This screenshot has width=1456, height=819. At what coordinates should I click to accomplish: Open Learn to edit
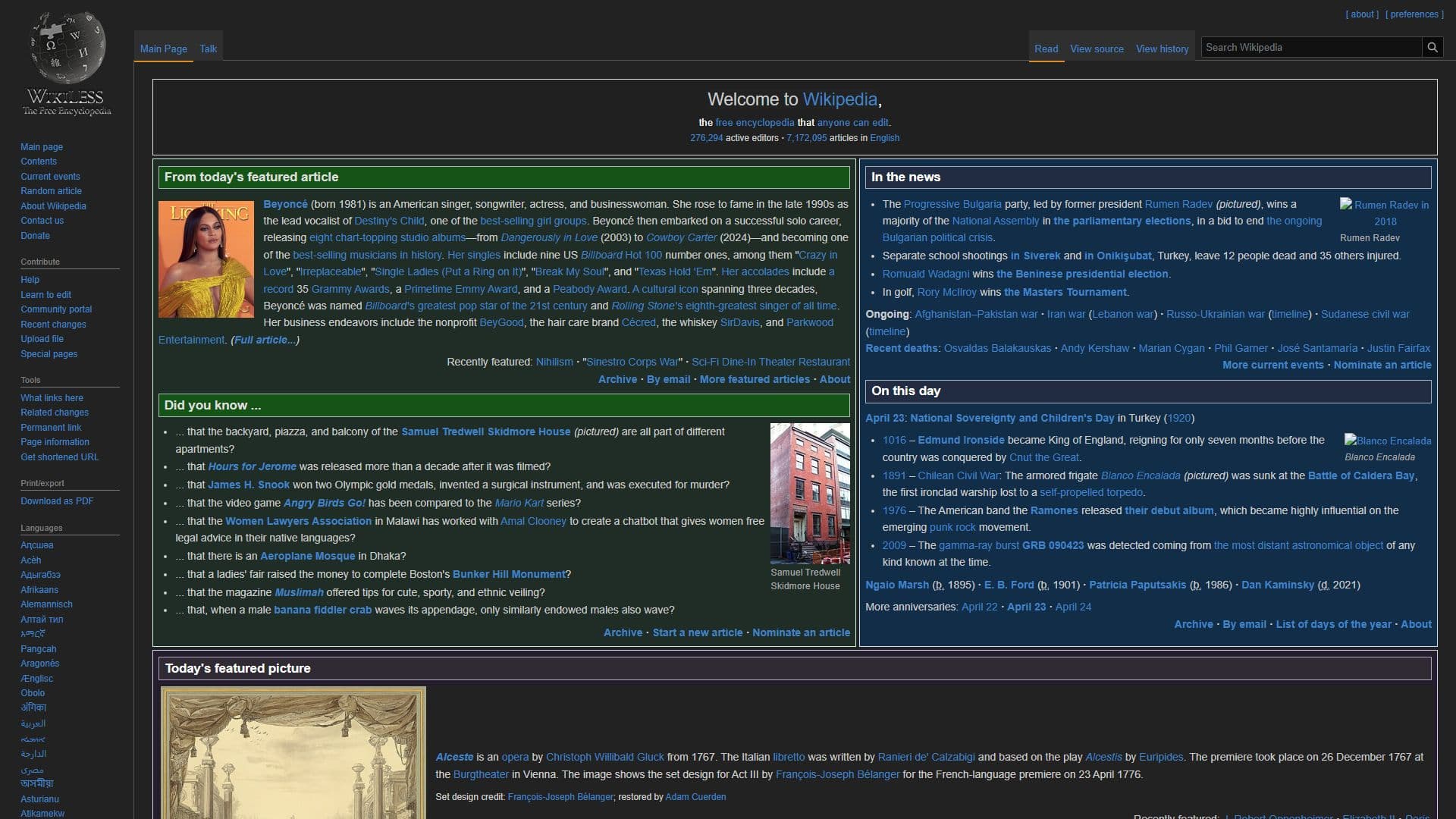point(45,295)
